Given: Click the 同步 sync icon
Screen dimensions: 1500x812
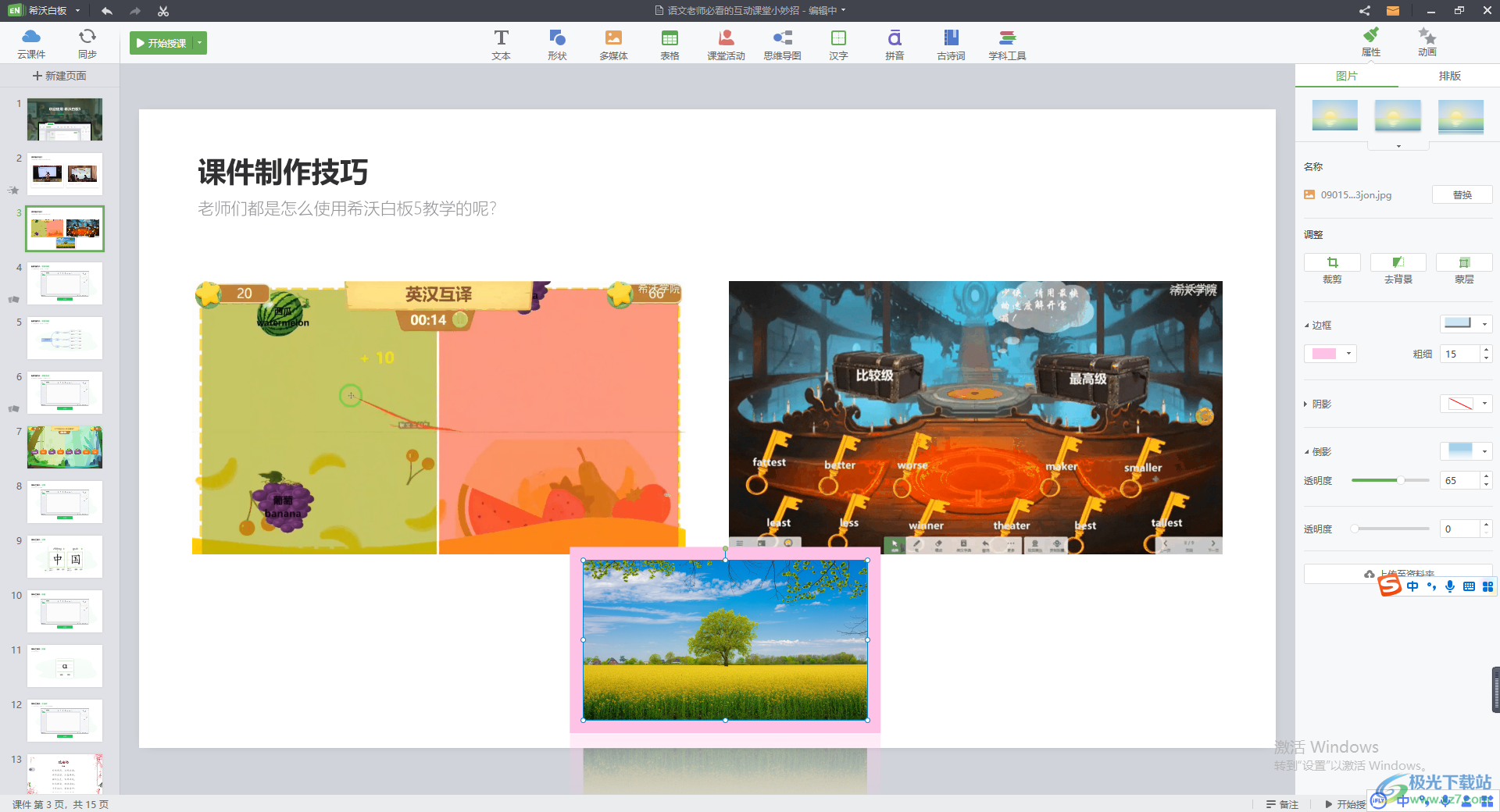Looking at the screenshot, I should point(87,43).
